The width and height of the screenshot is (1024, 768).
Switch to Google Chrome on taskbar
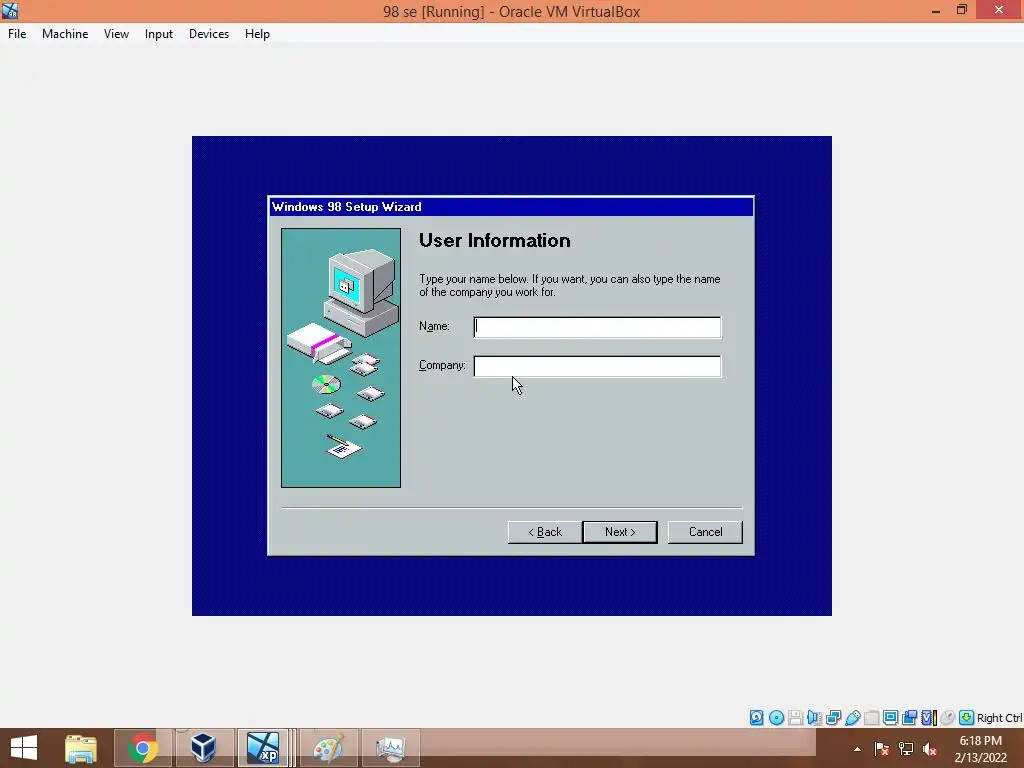[x=142, y=748]
